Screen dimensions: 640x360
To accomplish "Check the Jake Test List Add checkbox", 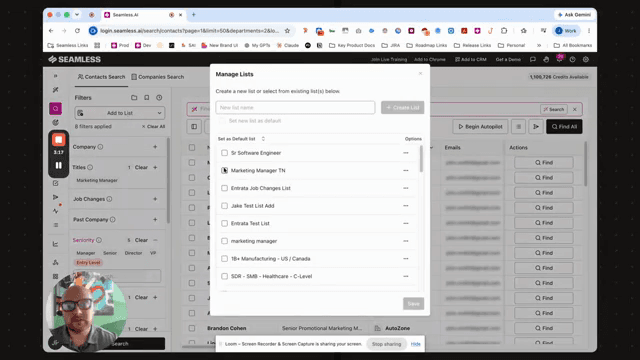I will 224,206.
